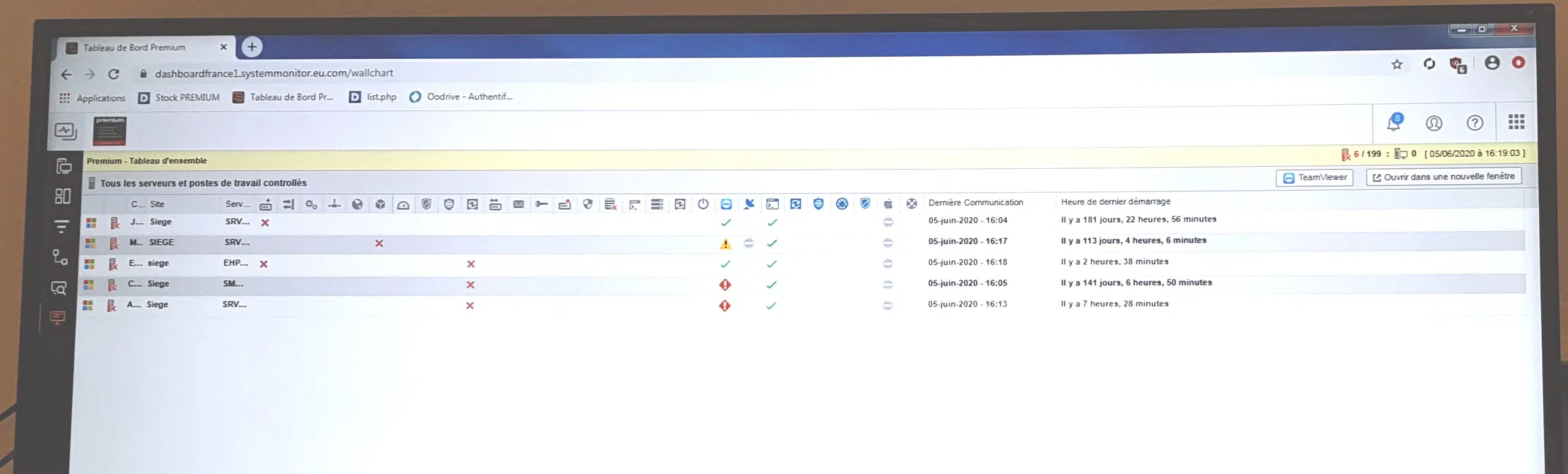This screenshot has height=474, width=1568.
Task: Click Tous les serveurs et postes de travail controllés
Action: pyautogui.click(x=203, y=183)
